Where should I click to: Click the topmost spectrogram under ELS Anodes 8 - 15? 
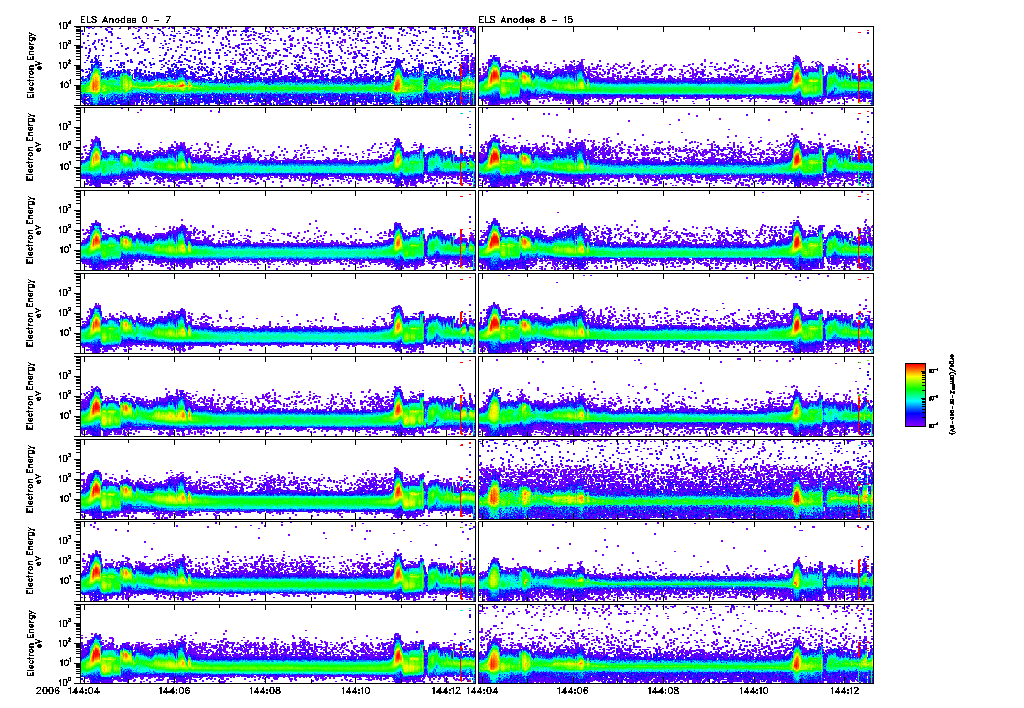pos(676,65)
